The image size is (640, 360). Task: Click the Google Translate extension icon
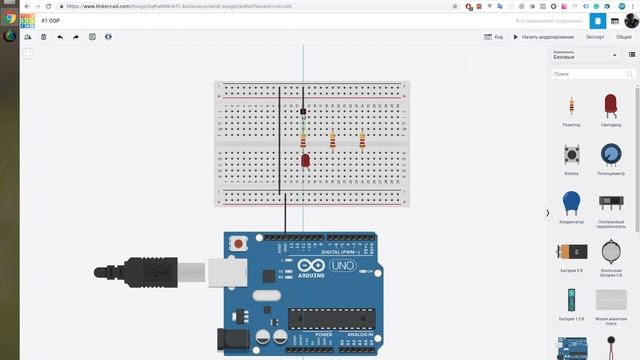coord(500,6)
